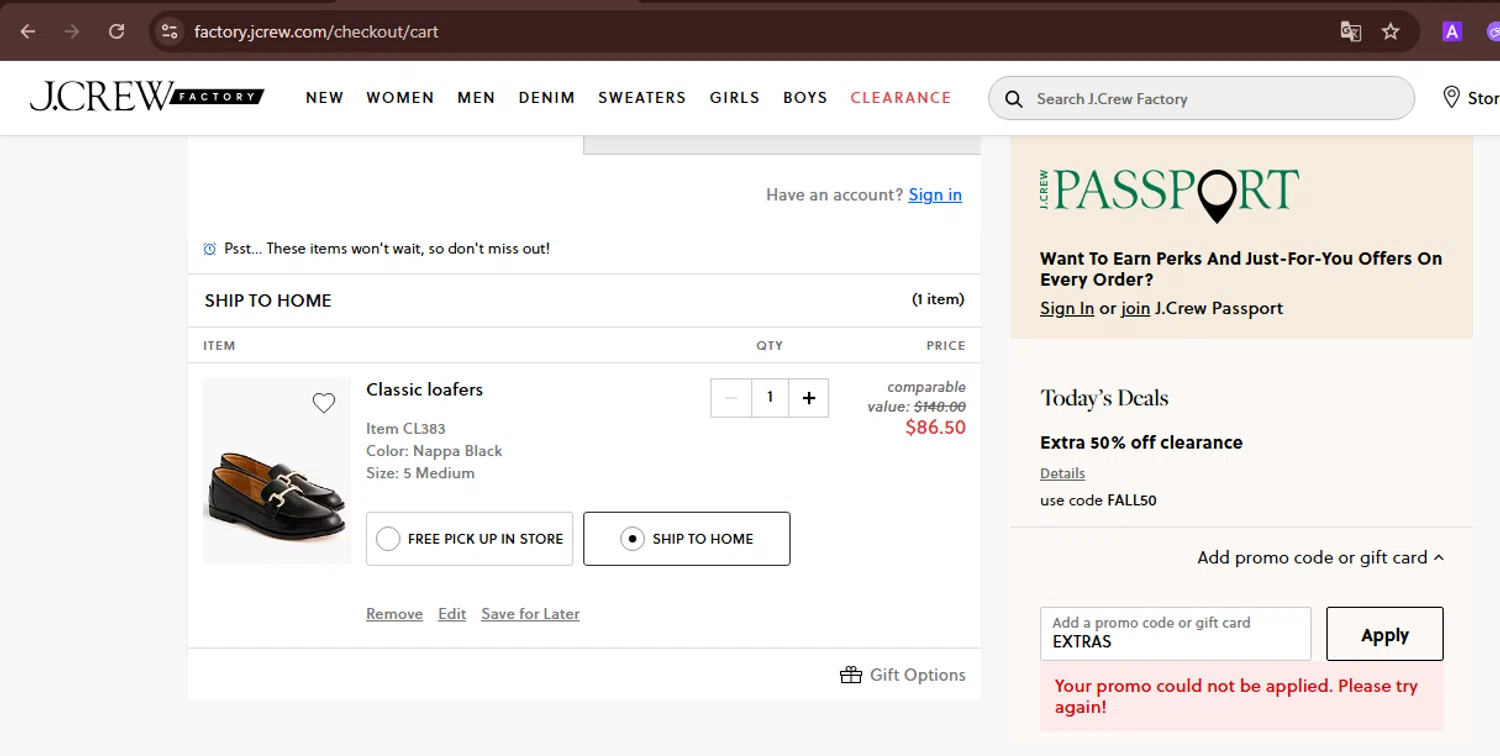The image size is (1500, 756).
Task: Edit the Classic loafers item
Action: 452,614
